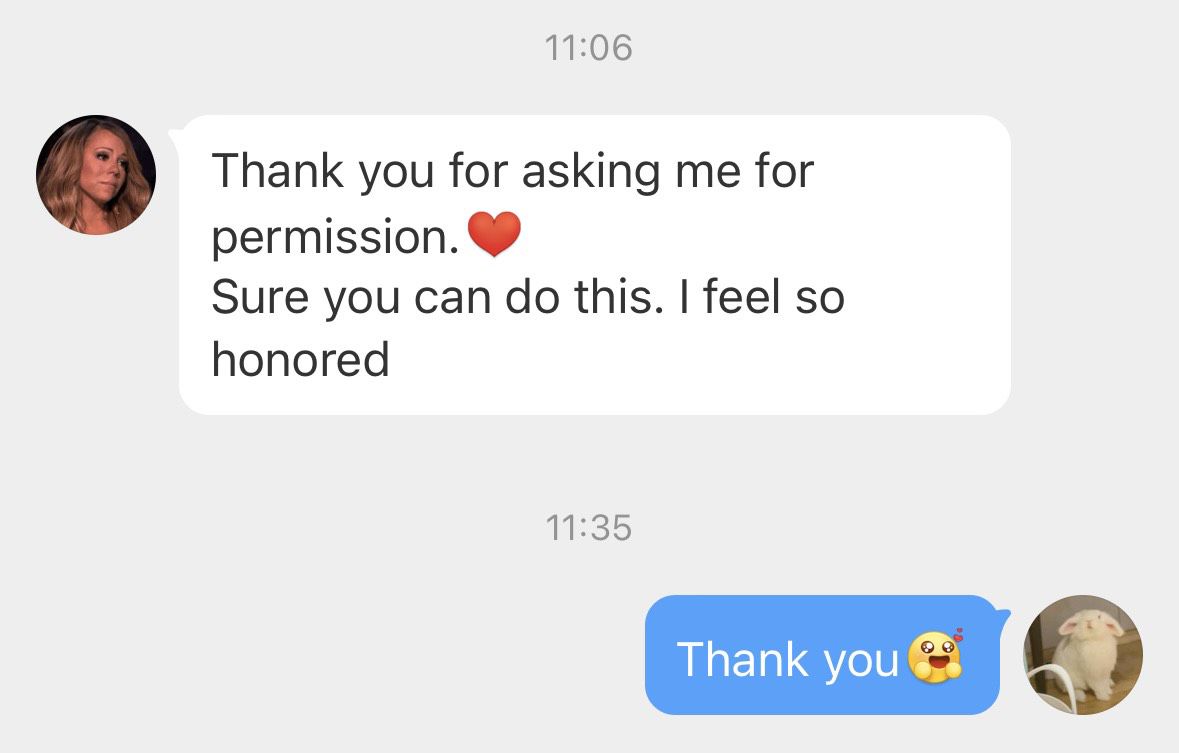The height and width of the screenshot is (753, 1179).
Task: Click the word "this." in received message
Action: pyautogui.click(x=620, y=296)
